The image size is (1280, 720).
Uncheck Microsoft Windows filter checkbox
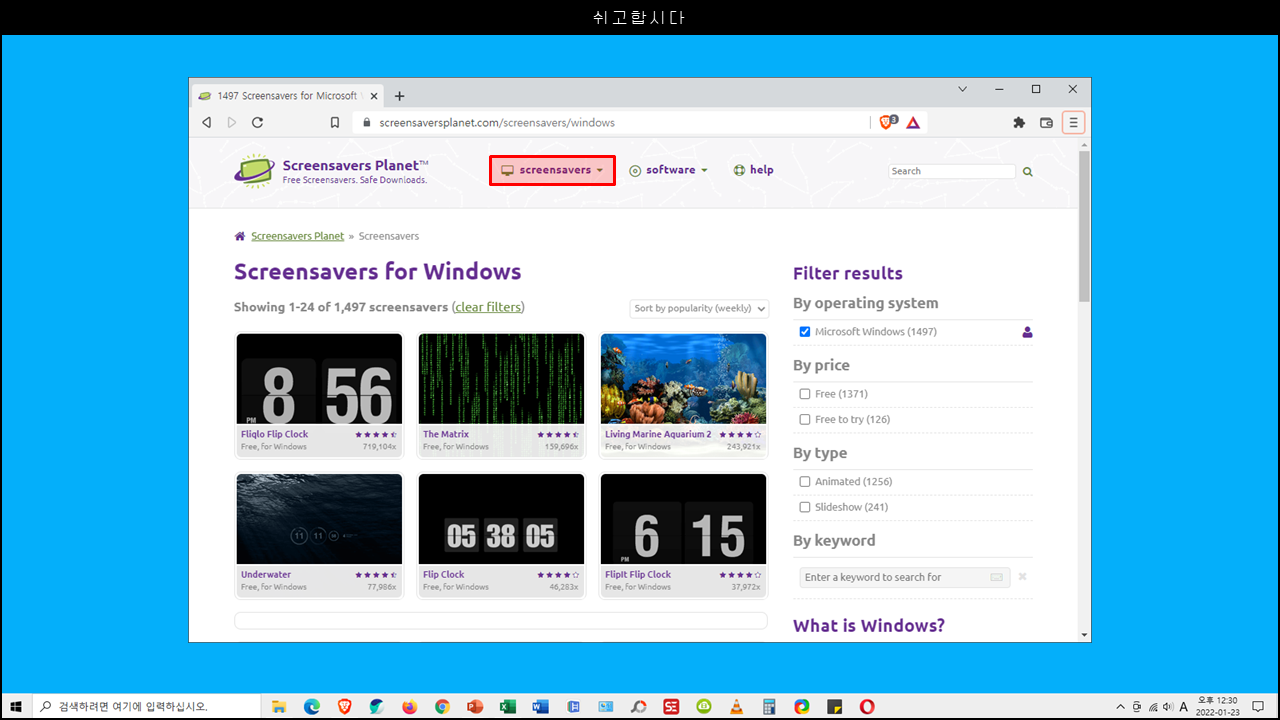point(805,332)
